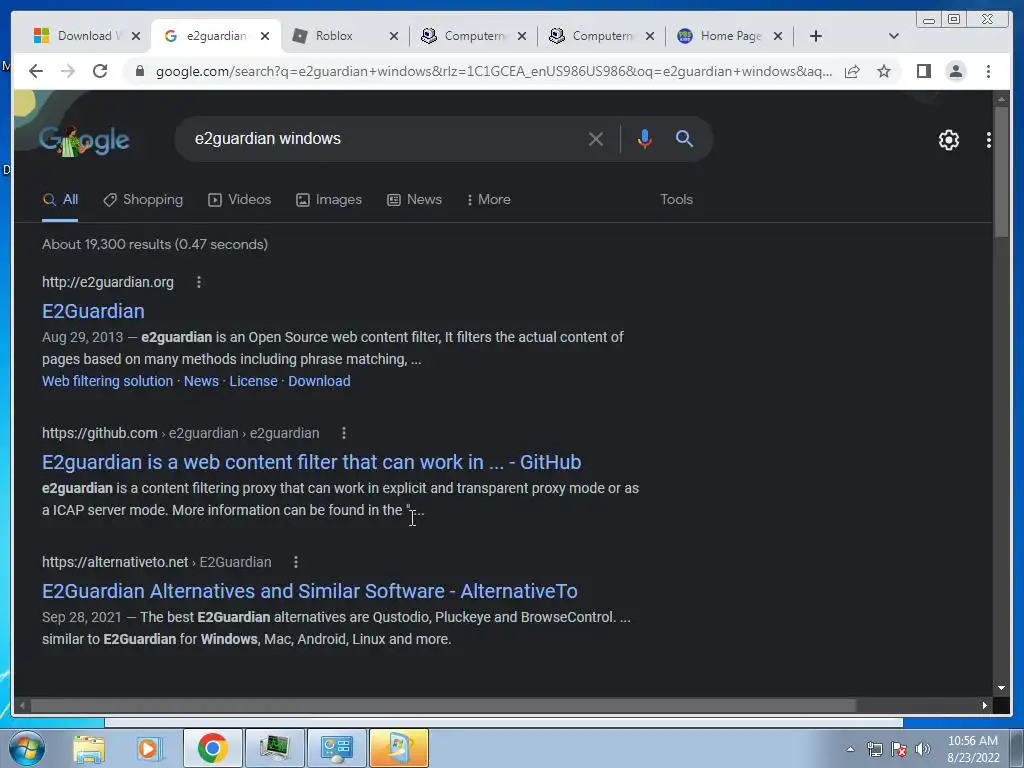Expand the tab search dropdown arrow
The image size is (1024, 768).
pyautogui.click(x=894, y=36)
